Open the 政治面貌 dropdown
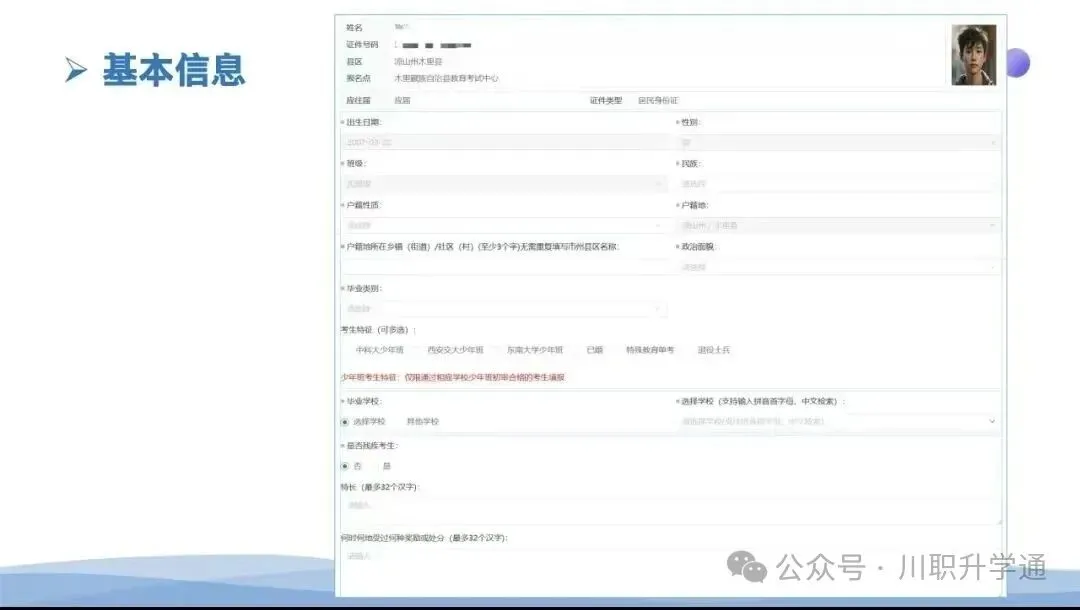 click(x=838, y=267)
